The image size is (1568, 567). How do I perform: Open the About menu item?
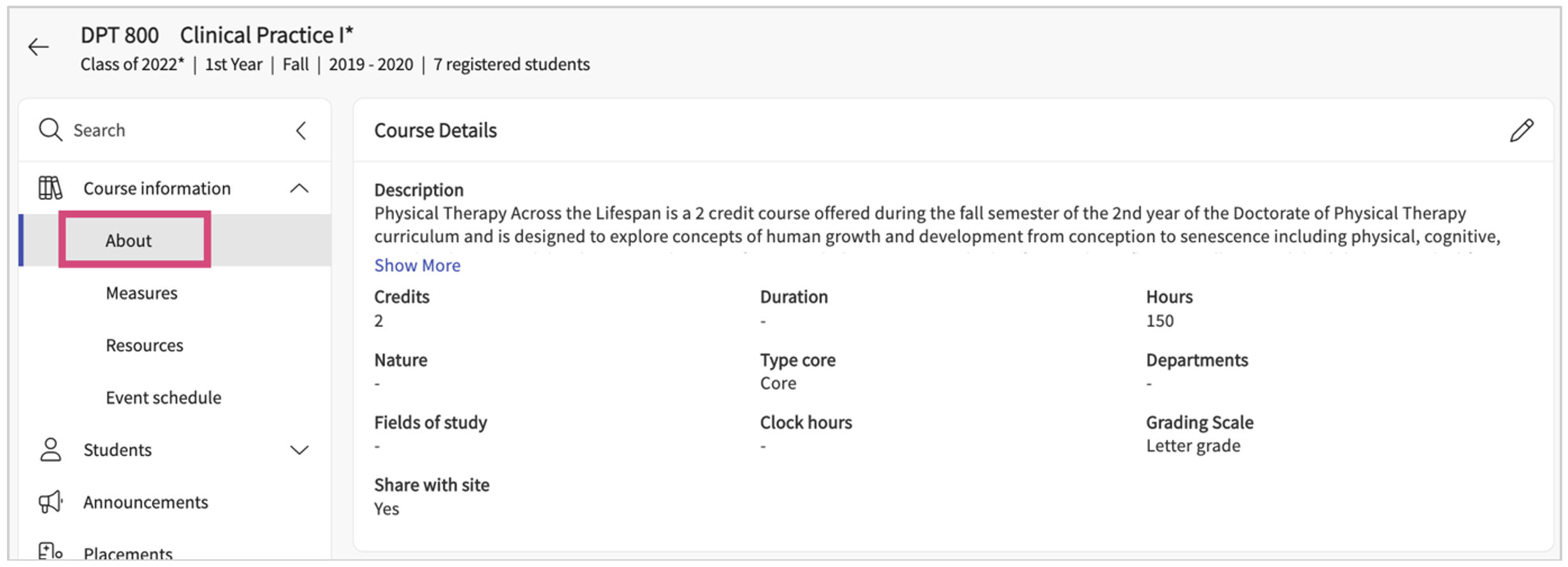pos(129,241)
